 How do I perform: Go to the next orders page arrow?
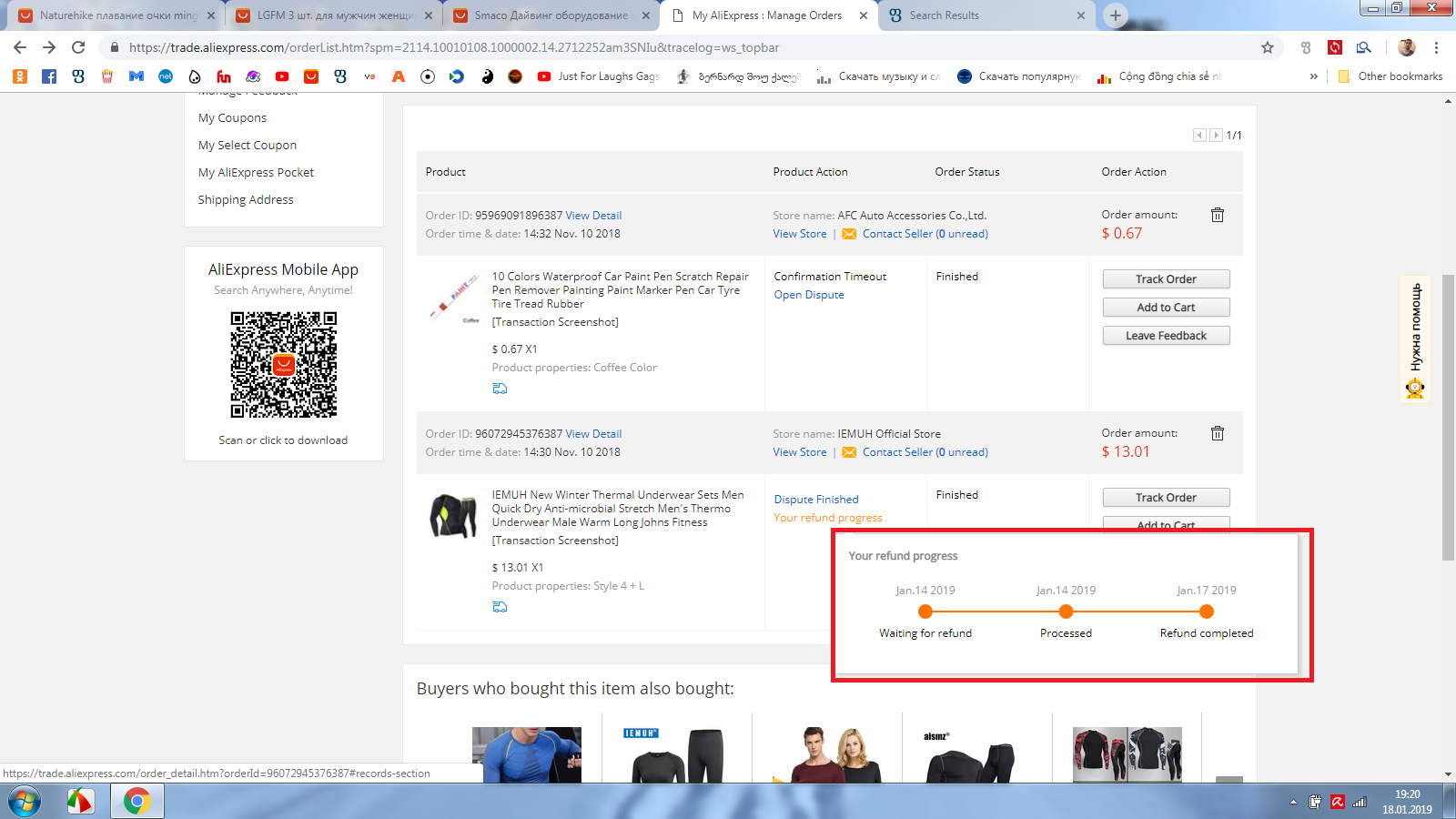coord(1216,135)
